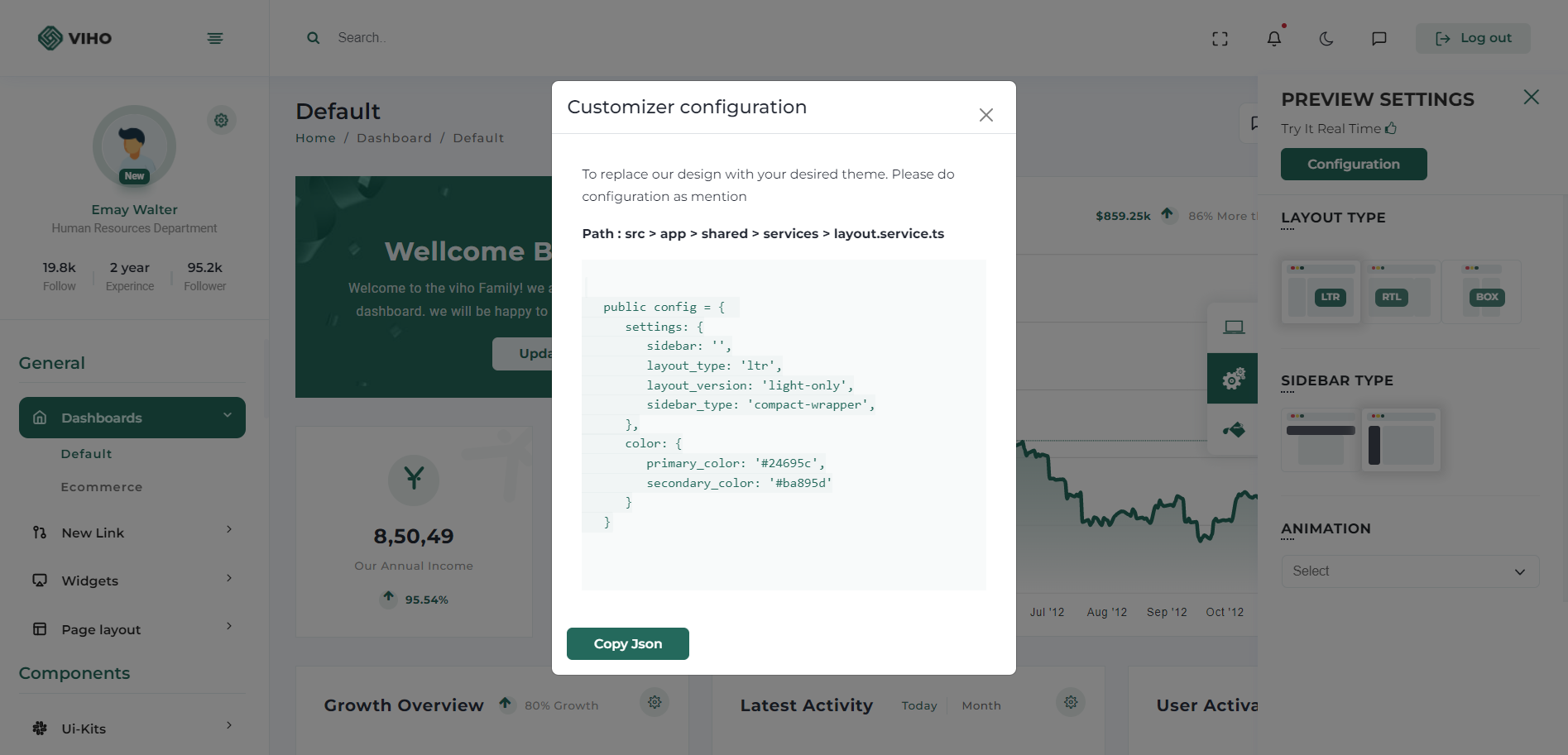Click the profile settings gear icon
This screenshot has height=755, width=1568.
(x=222, y=121)
